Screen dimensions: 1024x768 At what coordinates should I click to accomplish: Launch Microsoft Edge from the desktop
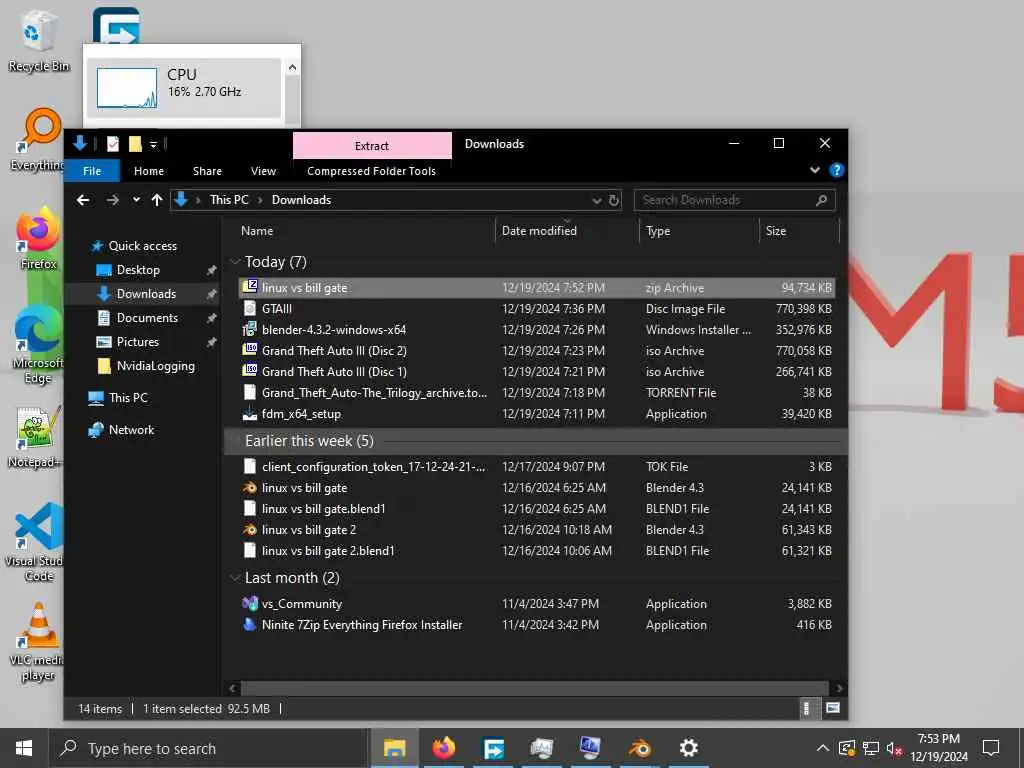pyautogui.click(x=38, y=345)
